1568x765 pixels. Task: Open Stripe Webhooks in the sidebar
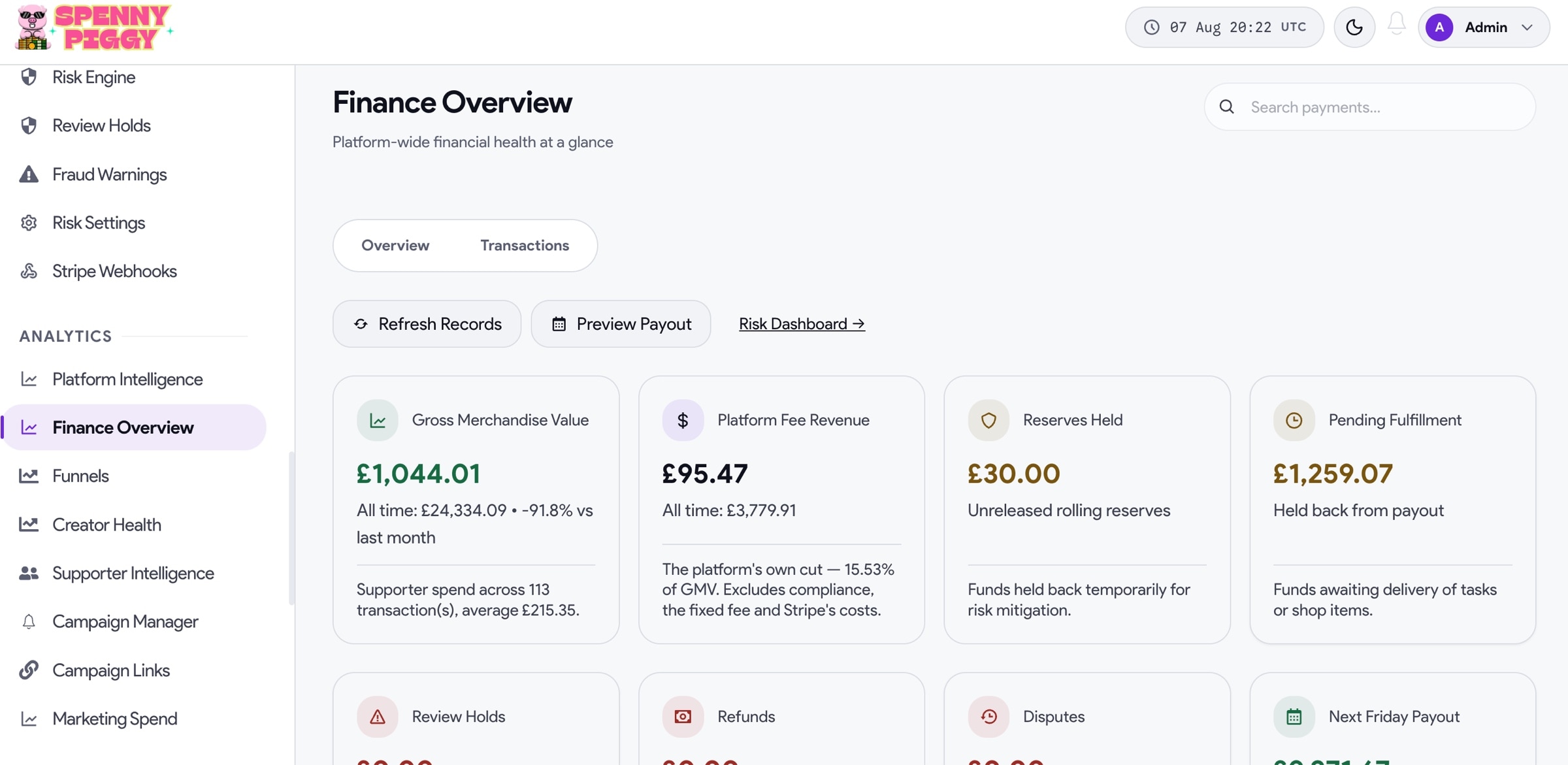pos(114,271)
